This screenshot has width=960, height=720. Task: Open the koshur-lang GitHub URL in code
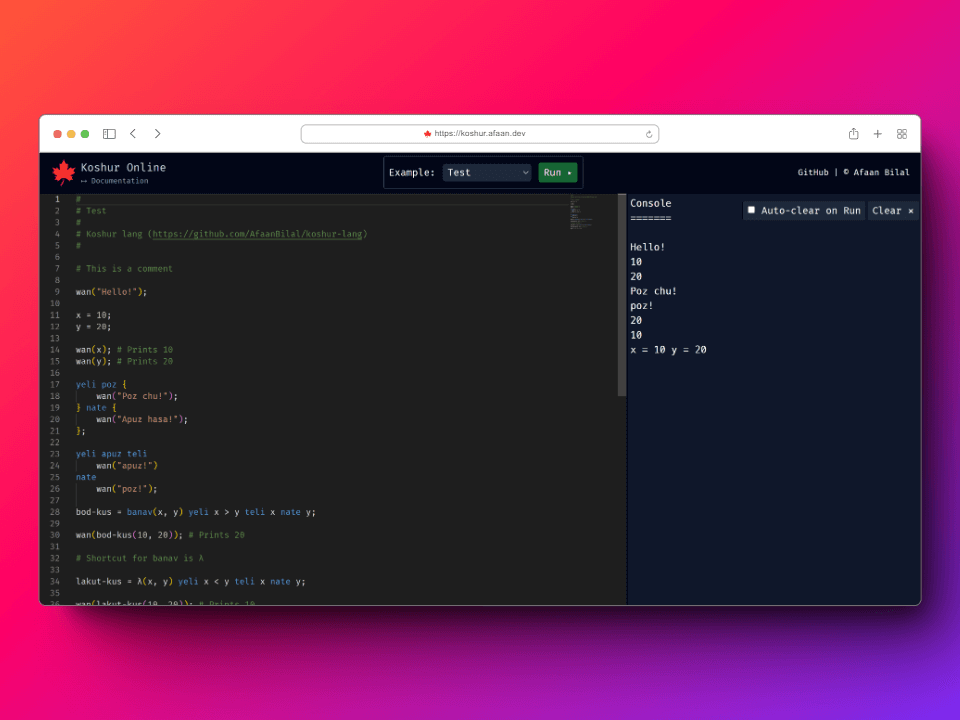click(257, 234)
